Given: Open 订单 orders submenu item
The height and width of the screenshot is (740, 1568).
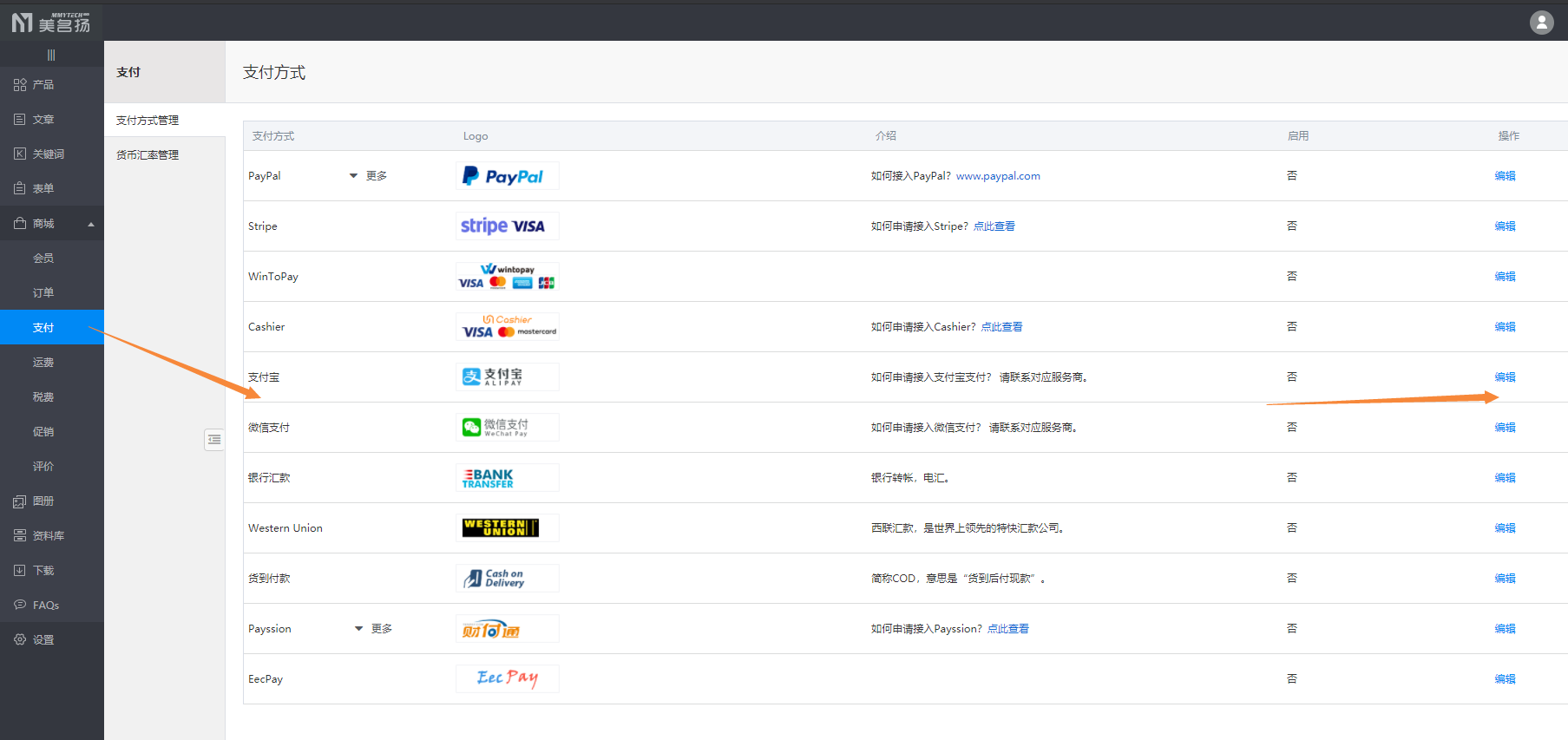Looking at the screenshot, I should [43, 293].
